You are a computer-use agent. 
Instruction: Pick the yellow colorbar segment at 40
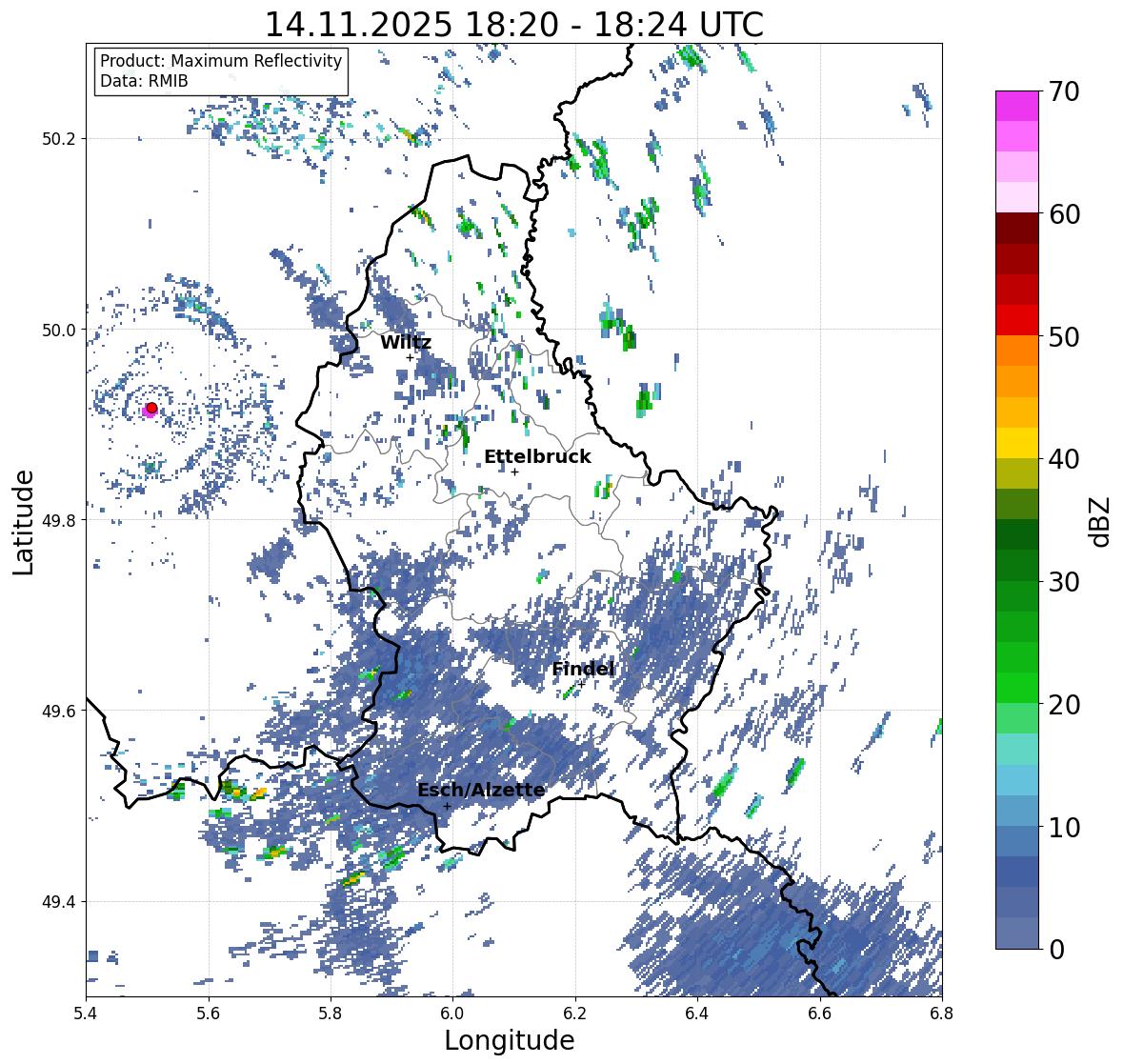(1017, 443)
